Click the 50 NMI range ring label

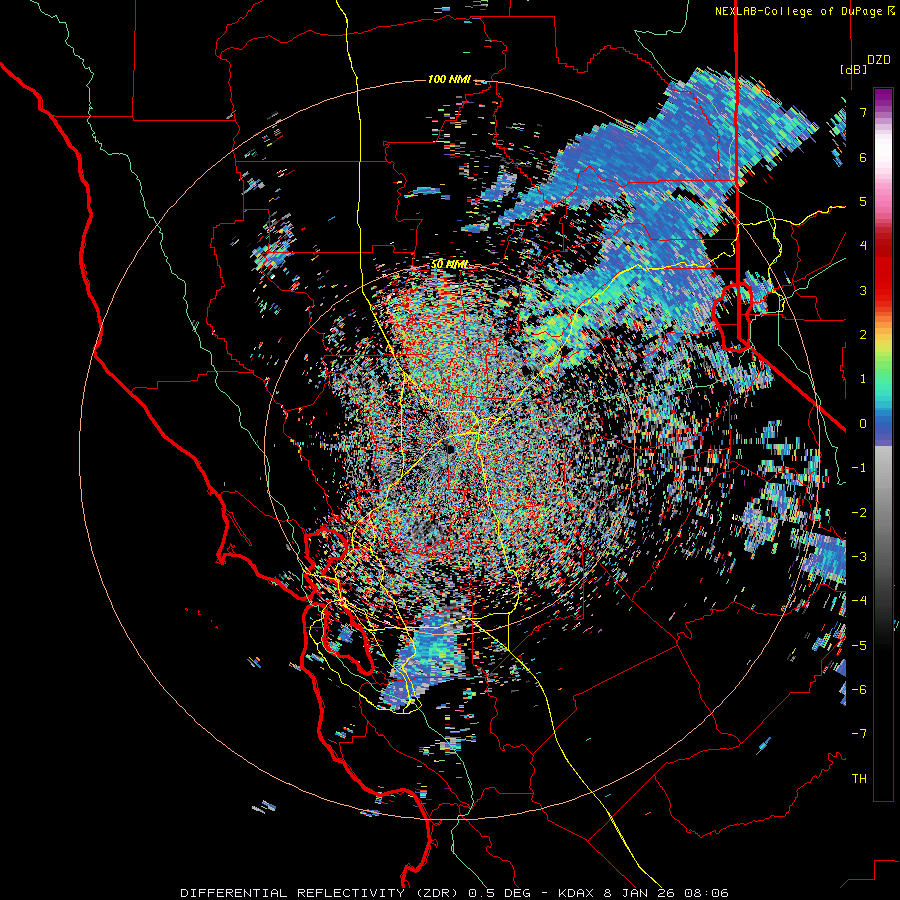(x=449, y=265)
